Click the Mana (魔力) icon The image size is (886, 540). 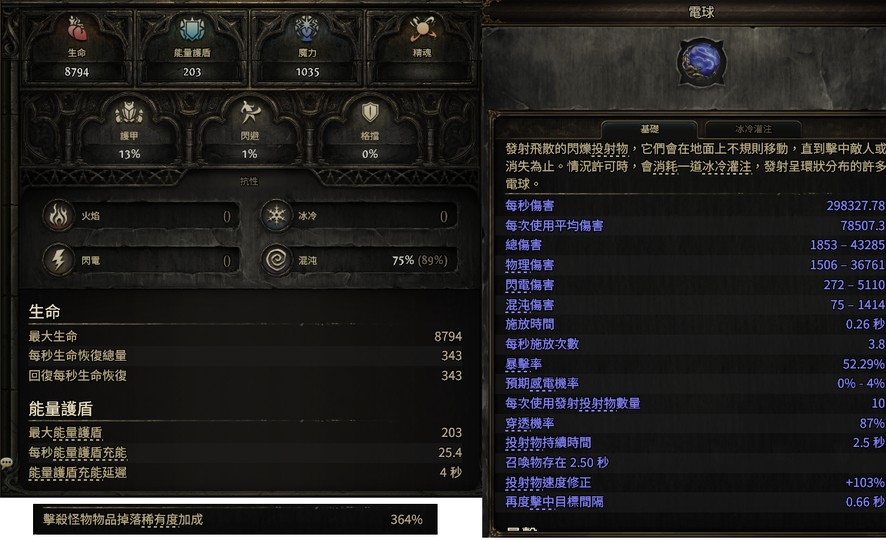click(x=307, y=29)
